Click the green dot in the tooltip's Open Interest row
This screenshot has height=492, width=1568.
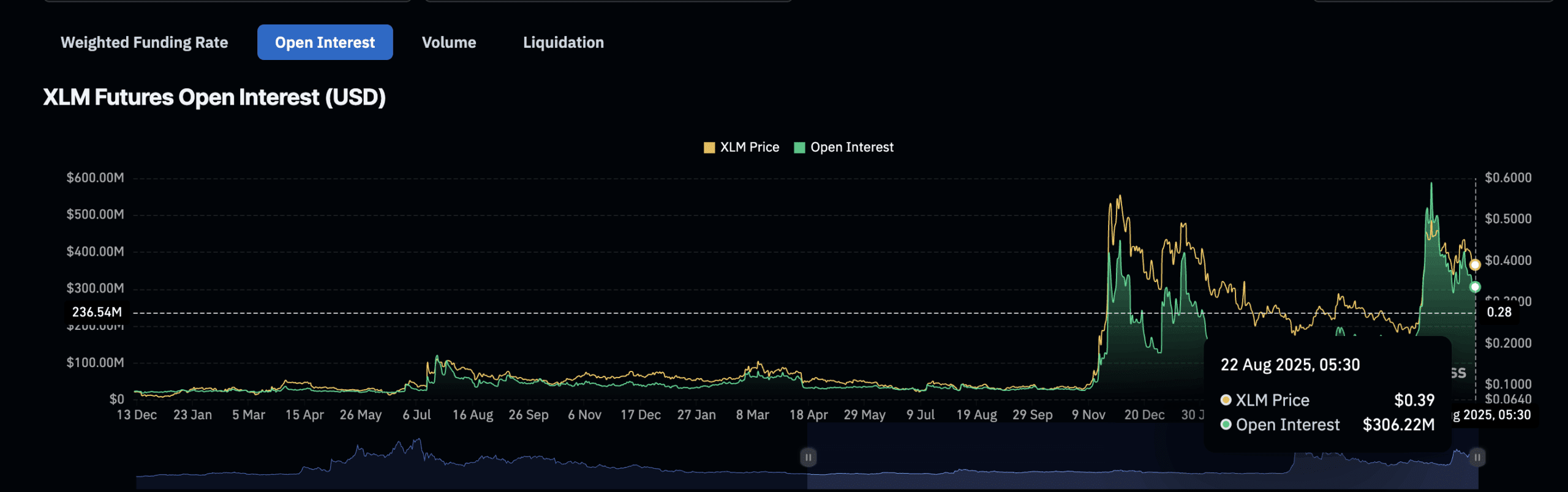click(1226, 425)
